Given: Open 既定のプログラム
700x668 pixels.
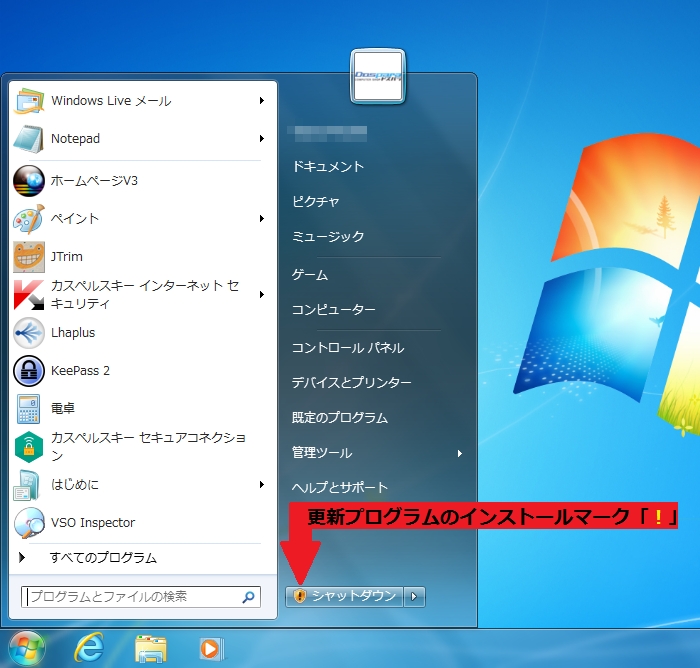Looking at the screenshot, I should click(x=340, y=418).
